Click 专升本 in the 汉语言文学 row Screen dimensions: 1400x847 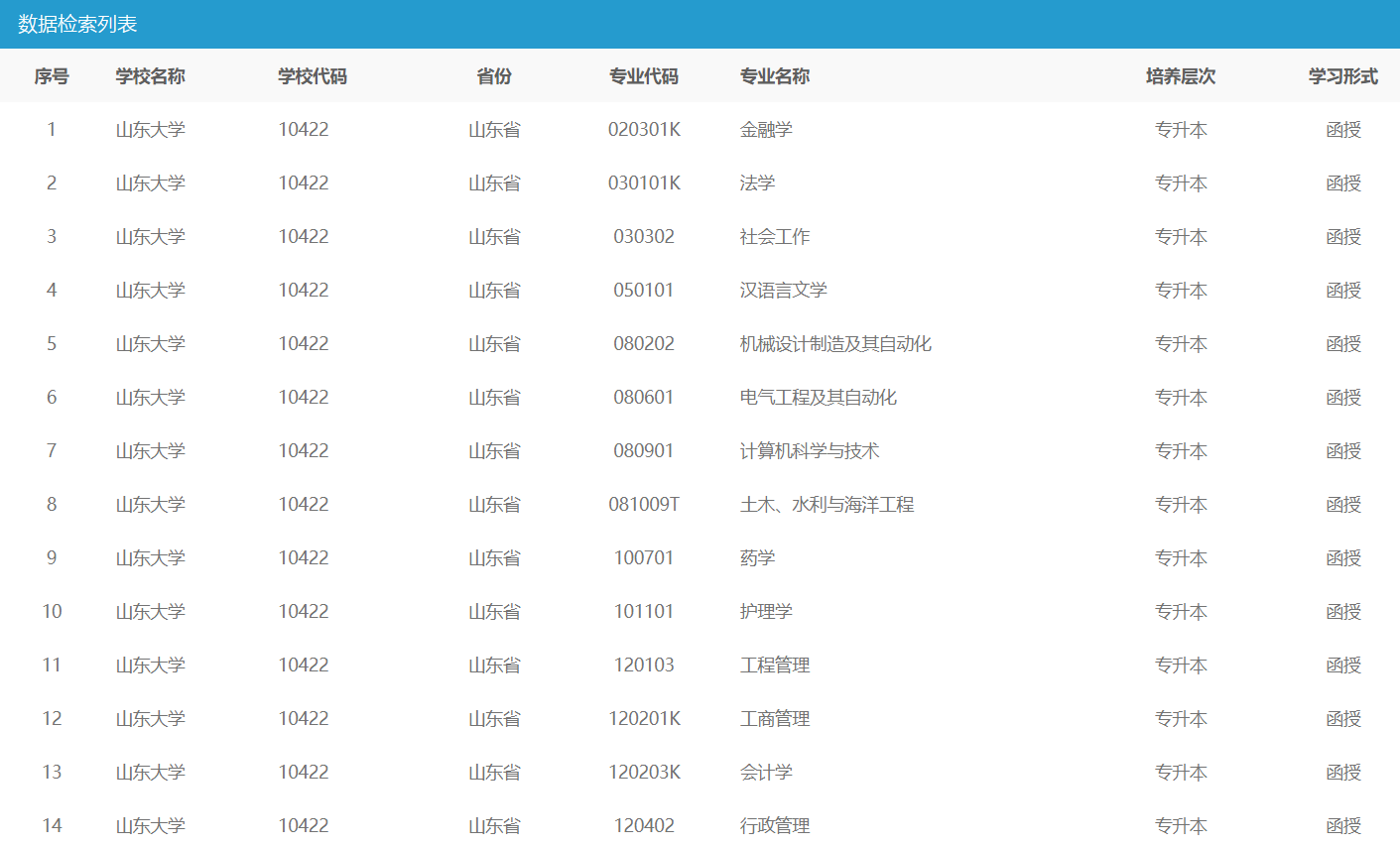(1181, 291)
